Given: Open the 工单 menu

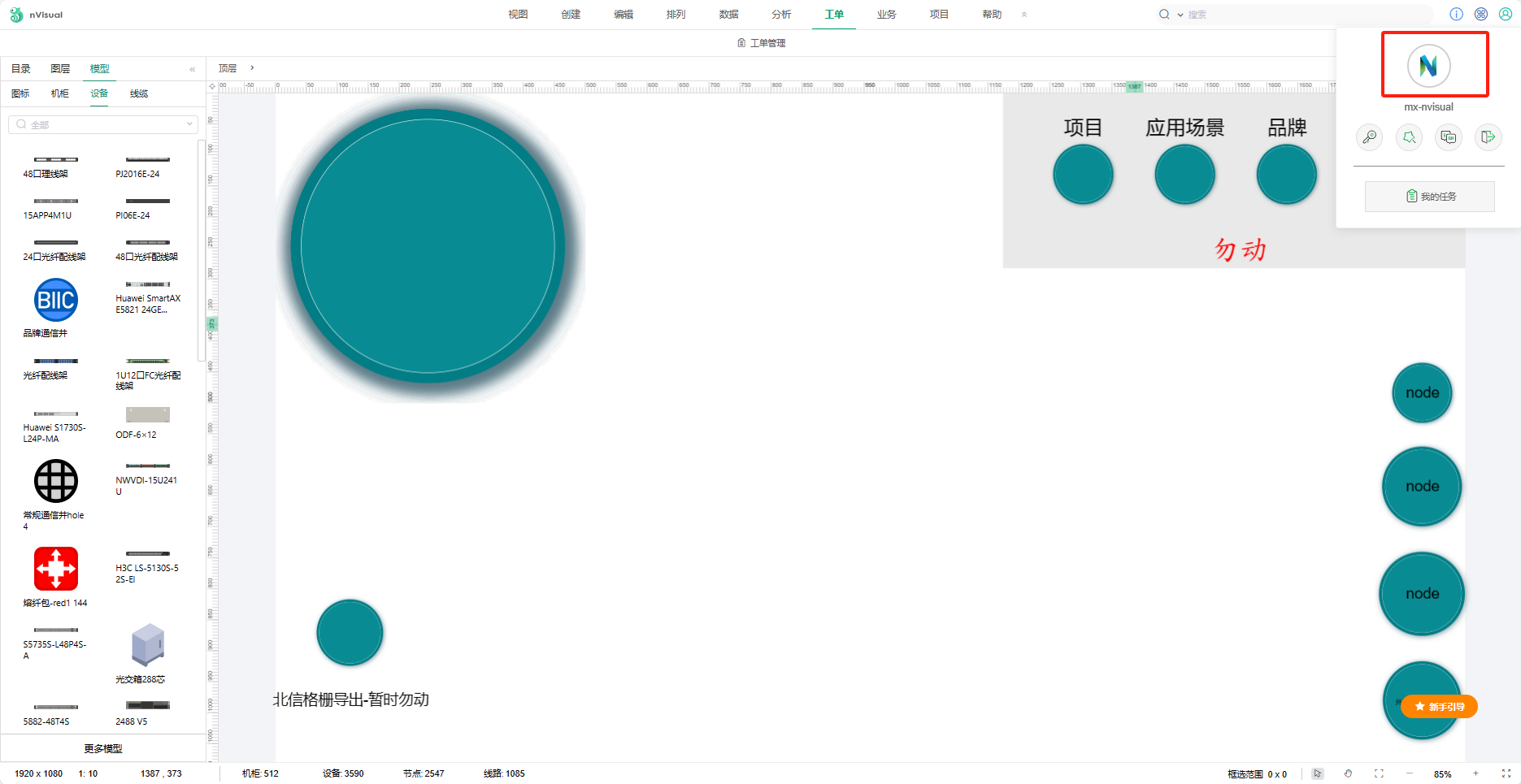Looking at the screenshot, I should [x=834, y=15].
